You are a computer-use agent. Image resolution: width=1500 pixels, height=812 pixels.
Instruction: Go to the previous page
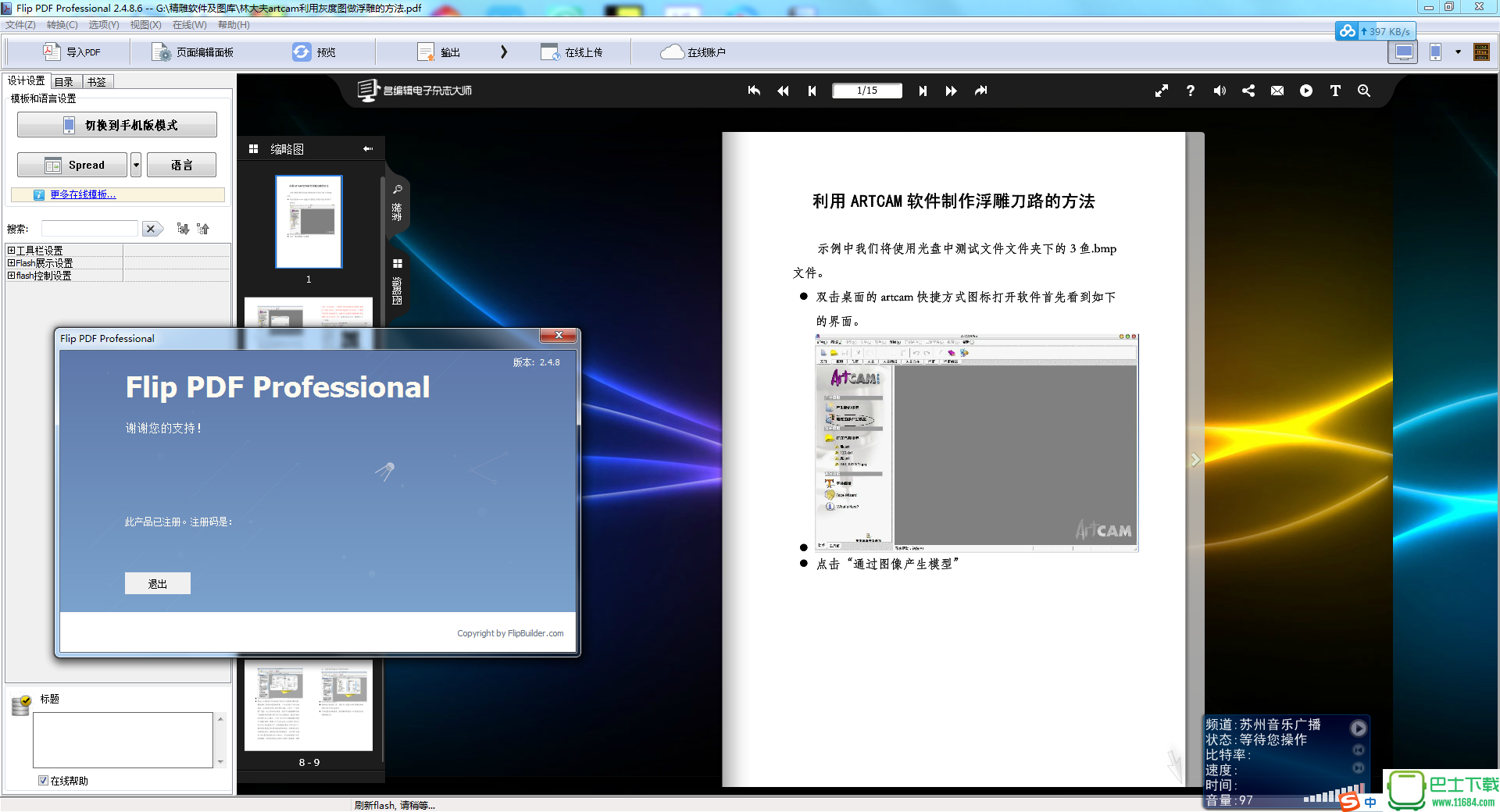click(x=812, y=91)
